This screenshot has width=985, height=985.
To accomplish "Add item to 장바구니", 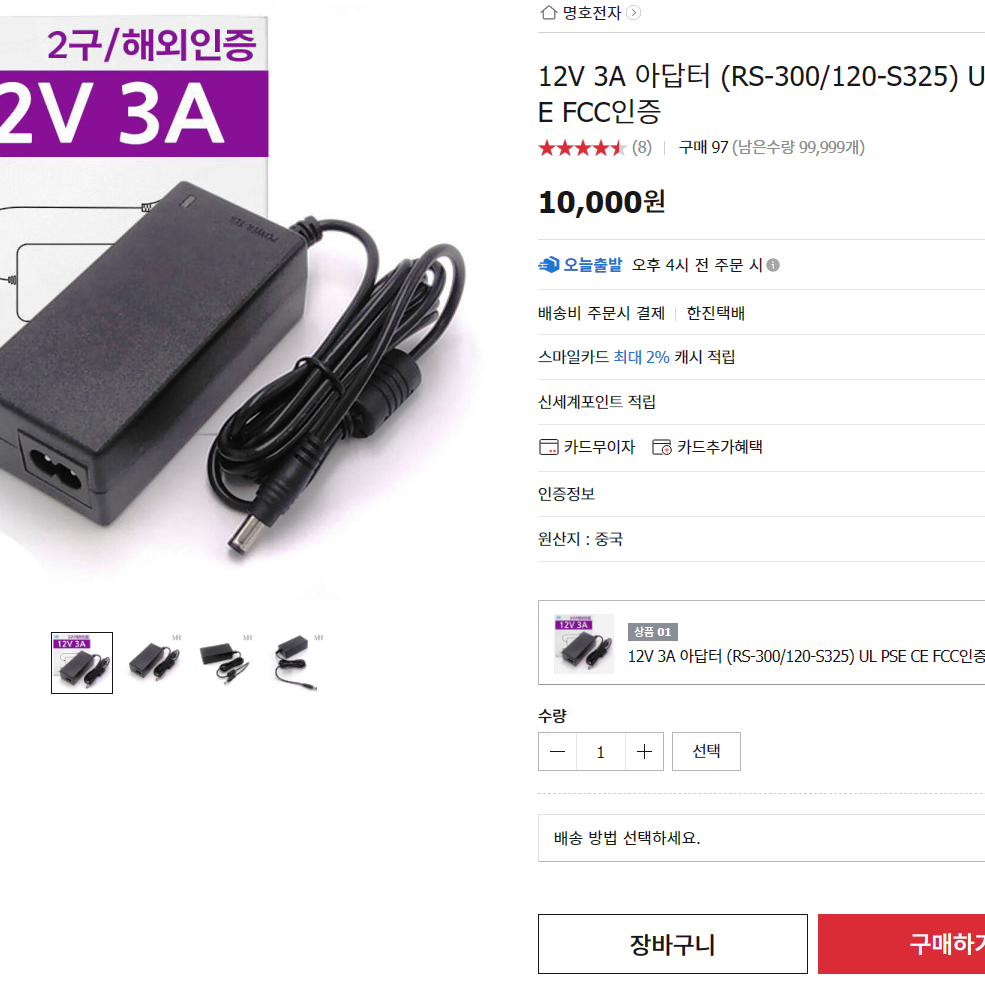I will [x=673, y=944].
